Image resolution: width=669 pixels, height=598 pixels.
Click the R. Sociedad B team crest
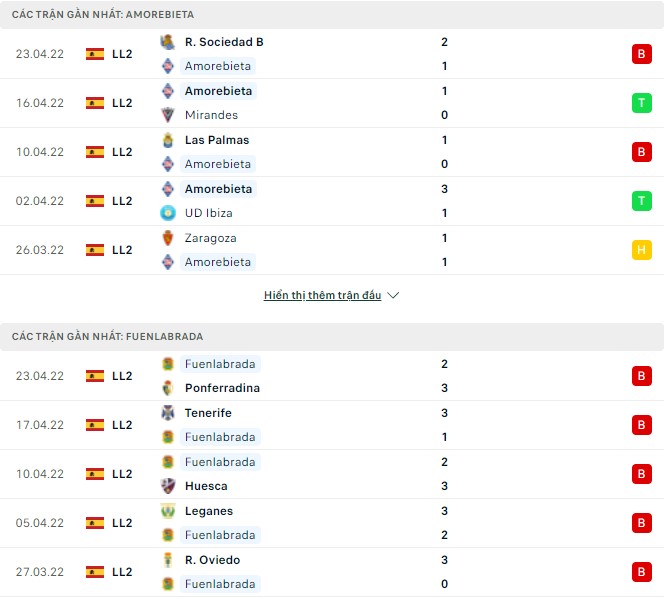(x=168, y=42)
